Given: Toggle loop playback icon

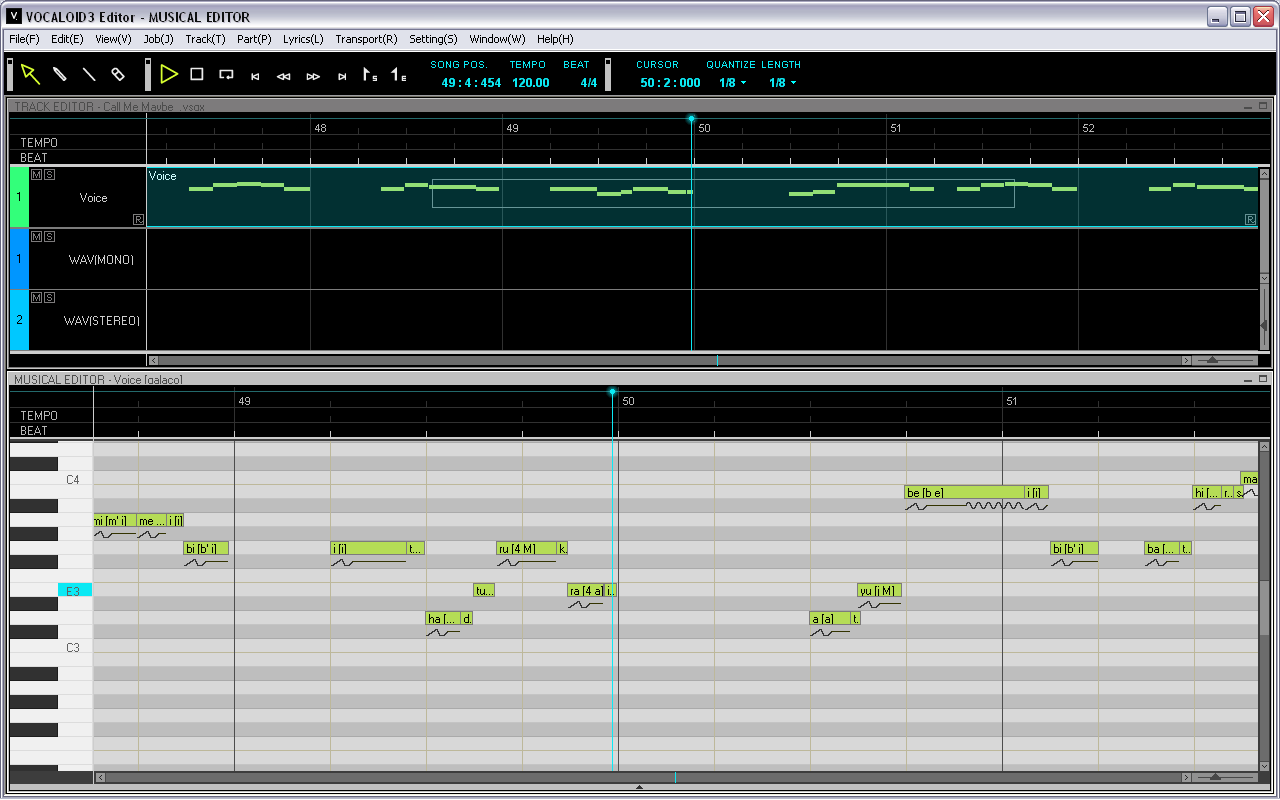Looking at the screenshot, I should (226, 74).
